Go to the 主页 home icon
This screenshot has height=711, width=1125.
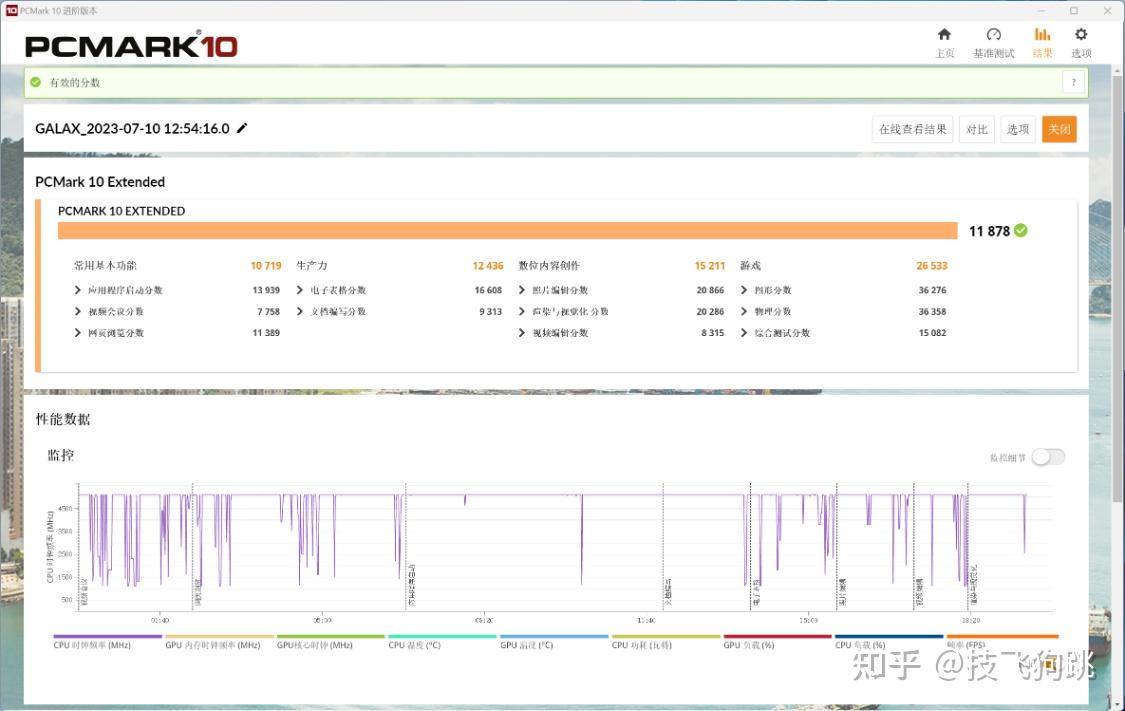(x=944, y=34)
